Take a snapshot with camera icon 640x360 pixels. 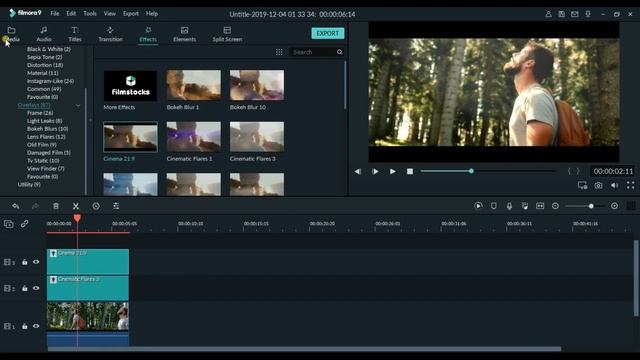(598, 185)
